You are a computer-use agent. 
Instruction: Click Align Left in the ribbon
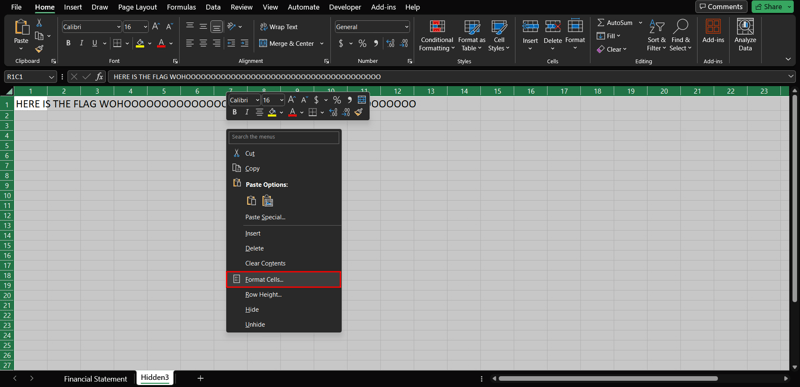click(x=190, y=43)
